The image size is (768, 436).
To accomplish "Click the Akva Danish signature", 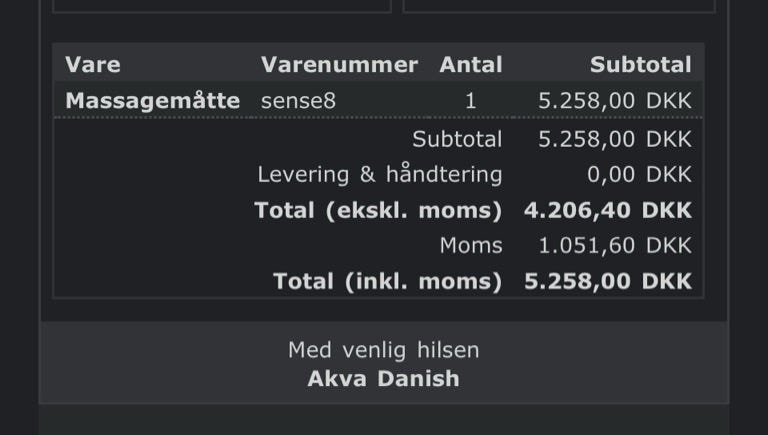I will click(x=384, y=379).
